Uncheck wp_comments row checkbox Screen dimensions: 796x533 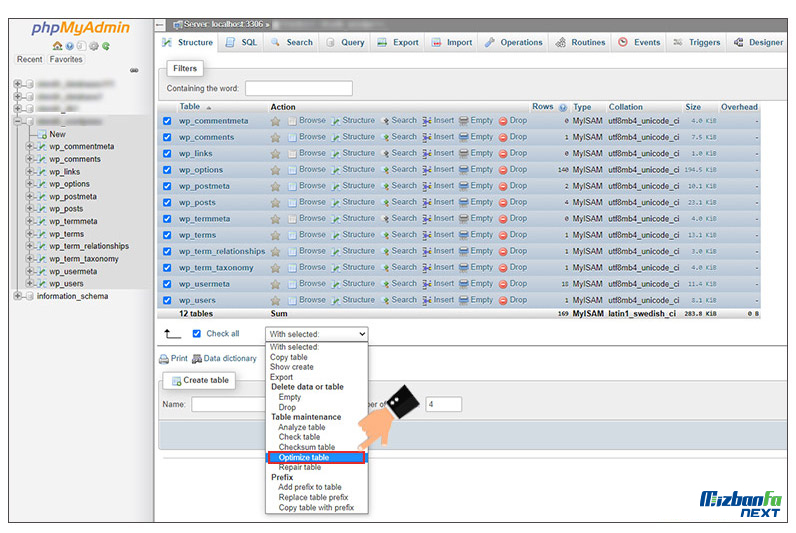[167, 138]
